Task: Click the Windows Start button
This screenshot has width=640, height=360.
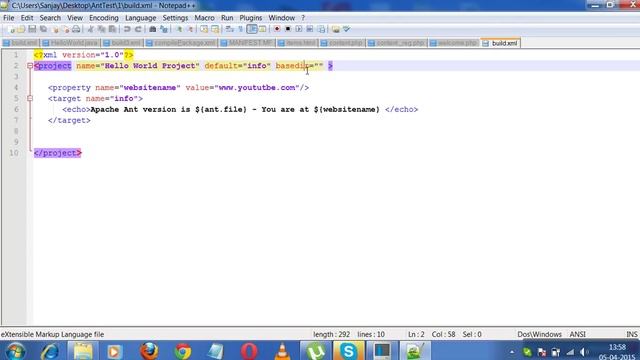Action: [15, 351]
